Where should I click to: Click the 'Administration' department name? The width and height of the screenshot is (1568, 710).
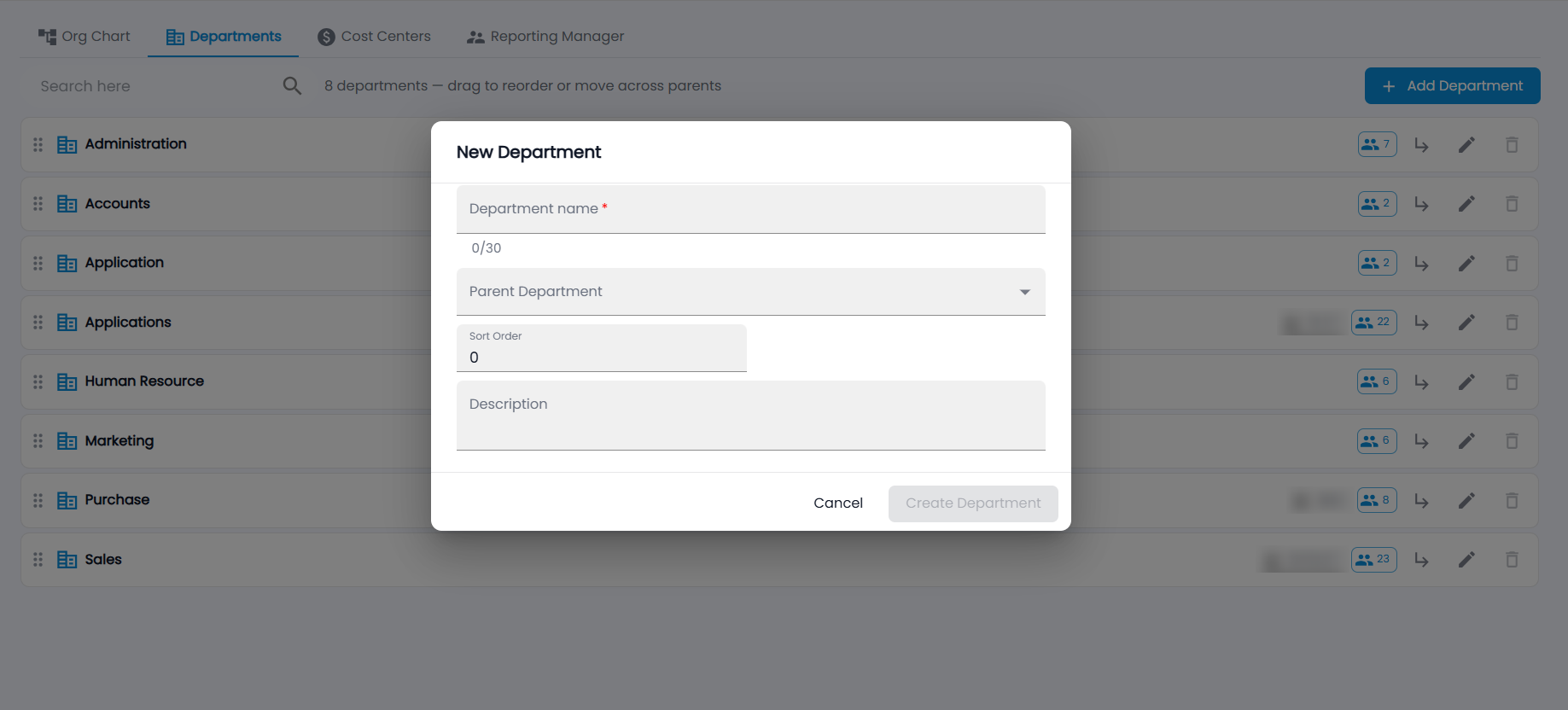tap(136, 144)
